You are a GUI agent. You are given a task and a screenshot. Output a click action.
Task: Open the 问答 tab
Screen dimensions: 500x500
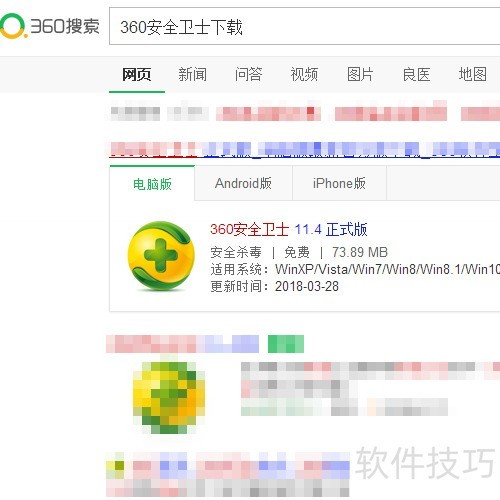point(248,74)
